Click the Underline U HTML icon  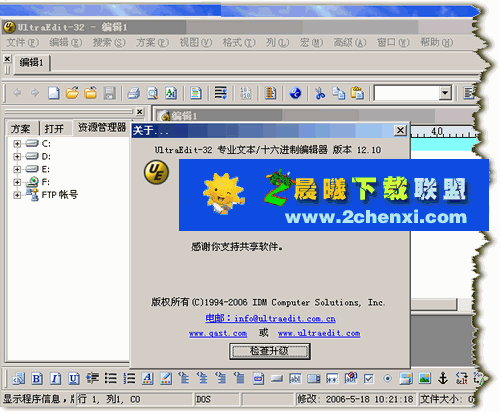coord(74,378)
